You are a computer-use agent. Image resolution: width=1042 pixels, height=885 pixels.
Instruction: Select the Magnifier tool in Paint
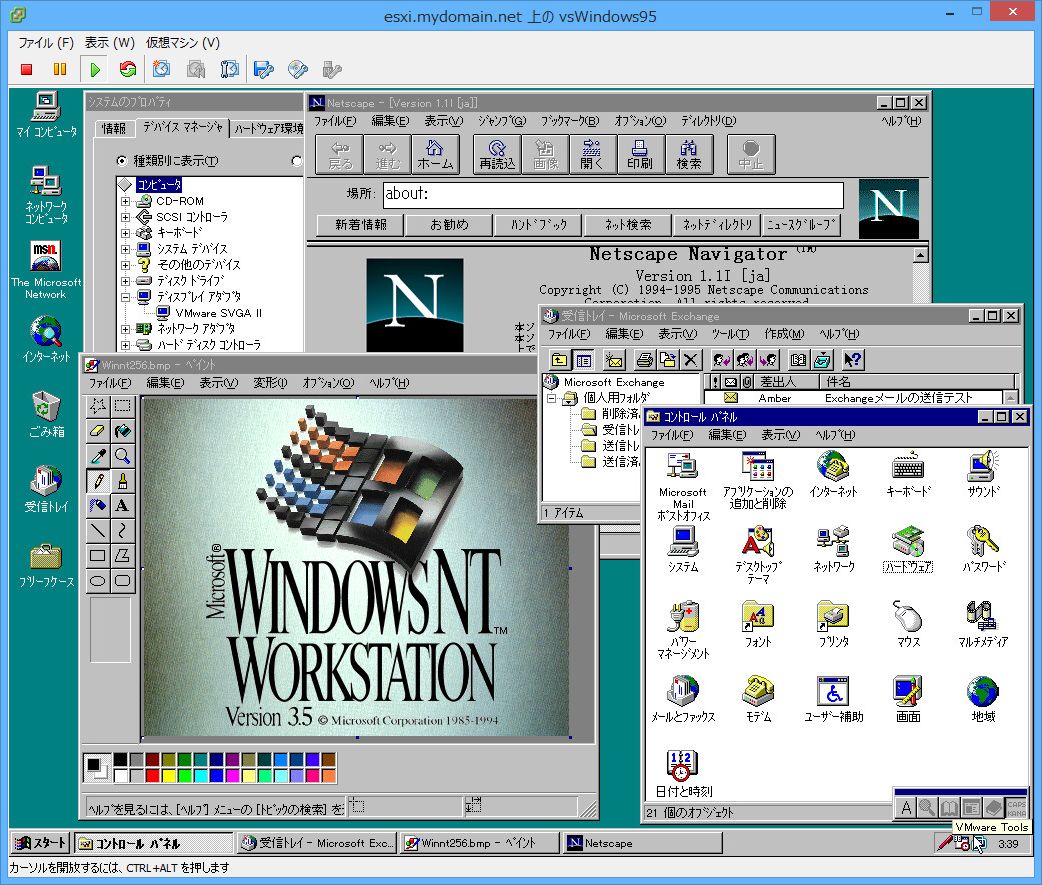pyautogui.click(x=122, y=456)
